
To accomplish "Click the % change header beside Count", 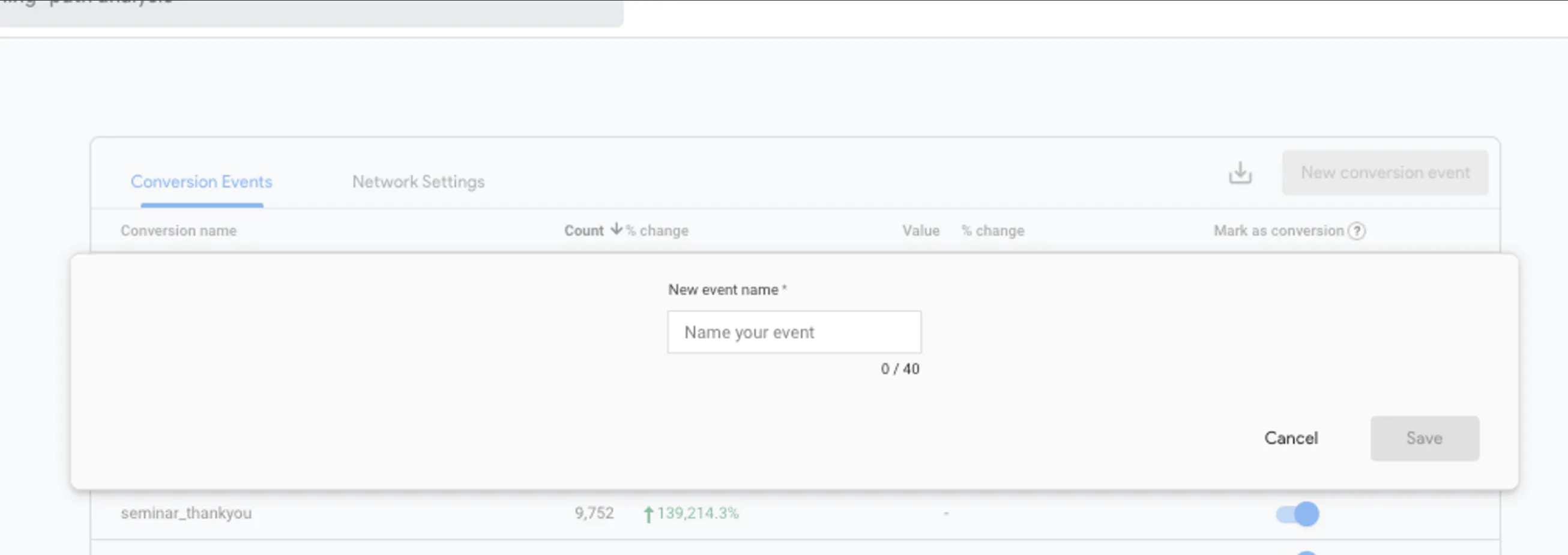I will click(x=658, y=231).
